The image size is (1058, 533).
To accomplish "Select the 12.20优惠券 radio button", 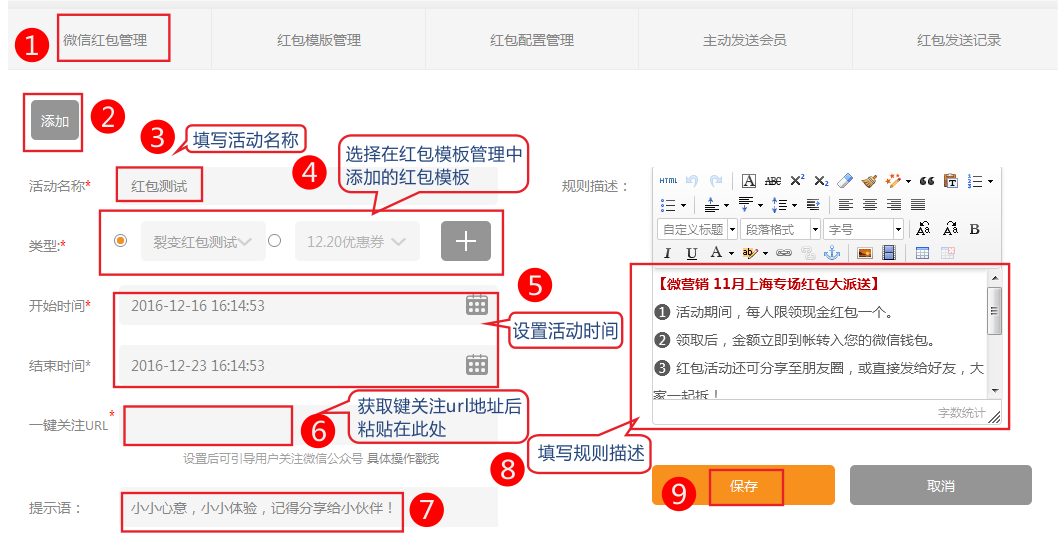I will 274,241.
